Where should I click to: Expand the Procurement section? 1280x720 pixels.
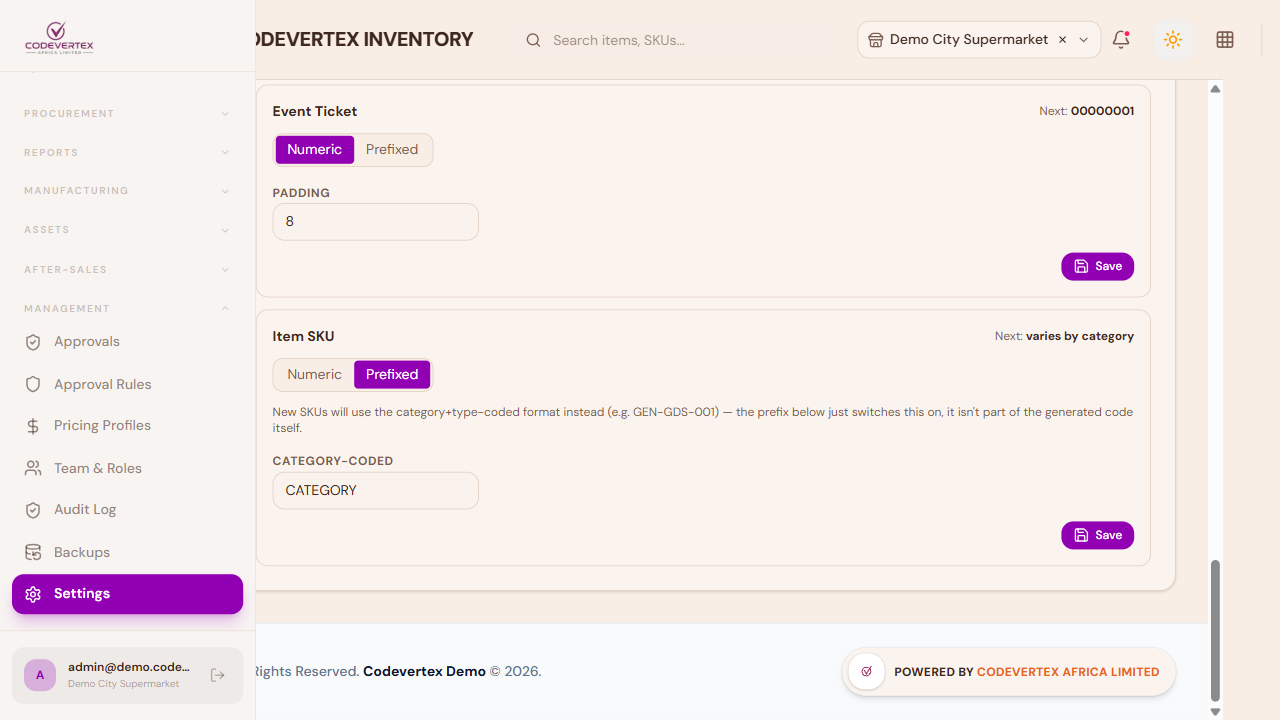(127, 114)
